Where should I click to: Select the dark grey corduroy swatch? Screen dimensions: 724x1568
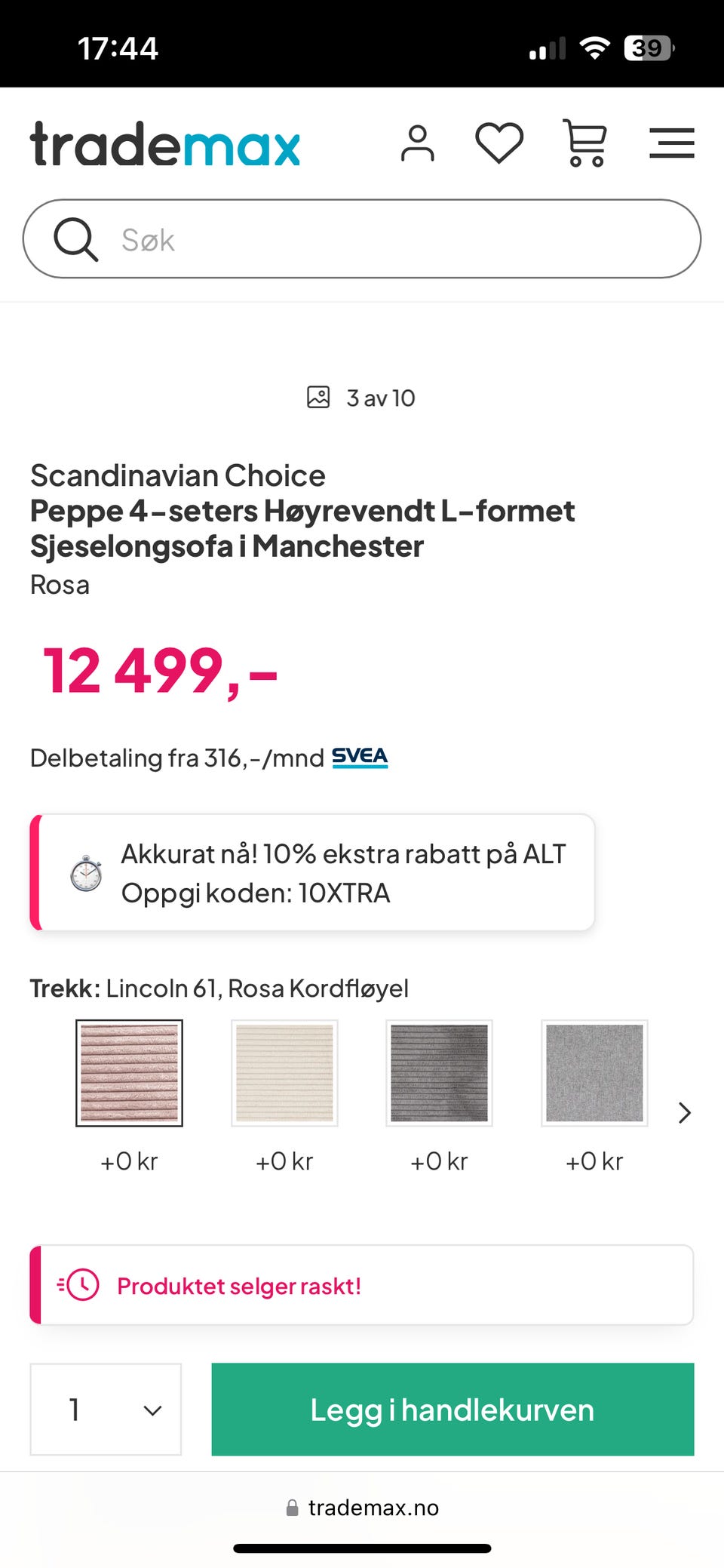[x=439, y=1072]
